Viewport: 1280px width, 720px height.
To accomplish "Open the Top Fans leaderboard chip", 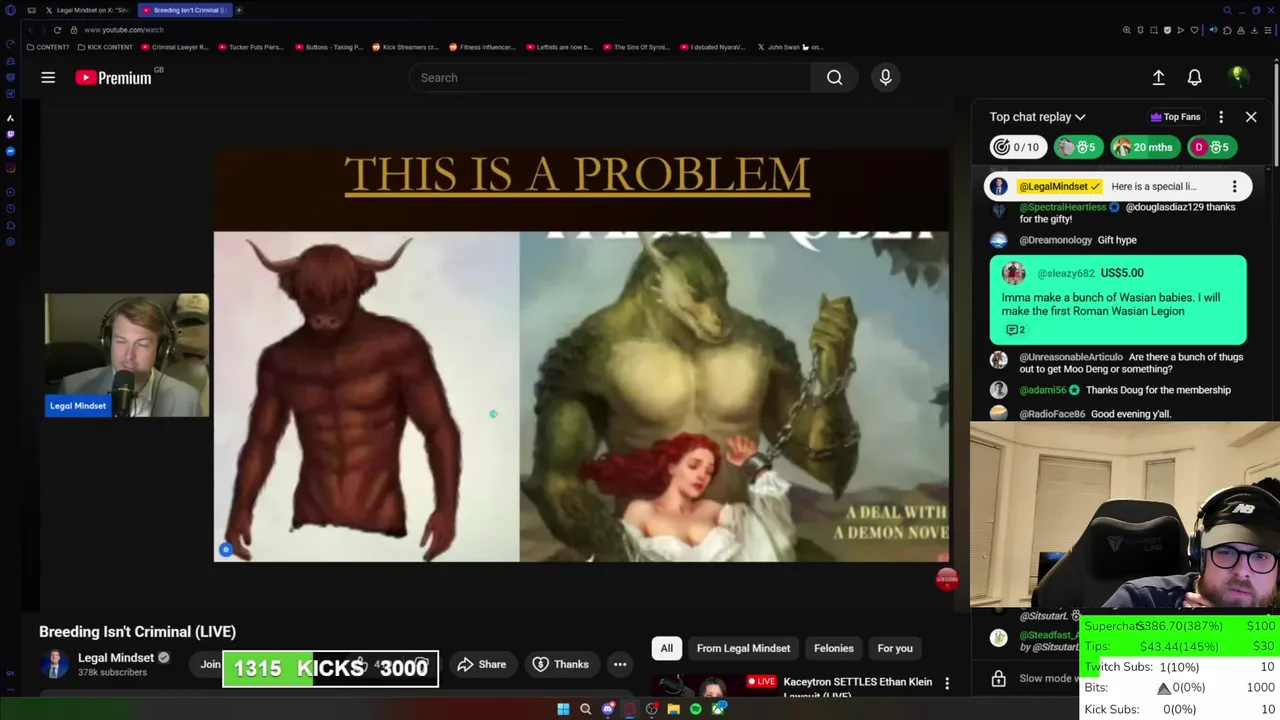I will tap(1175, 117).
